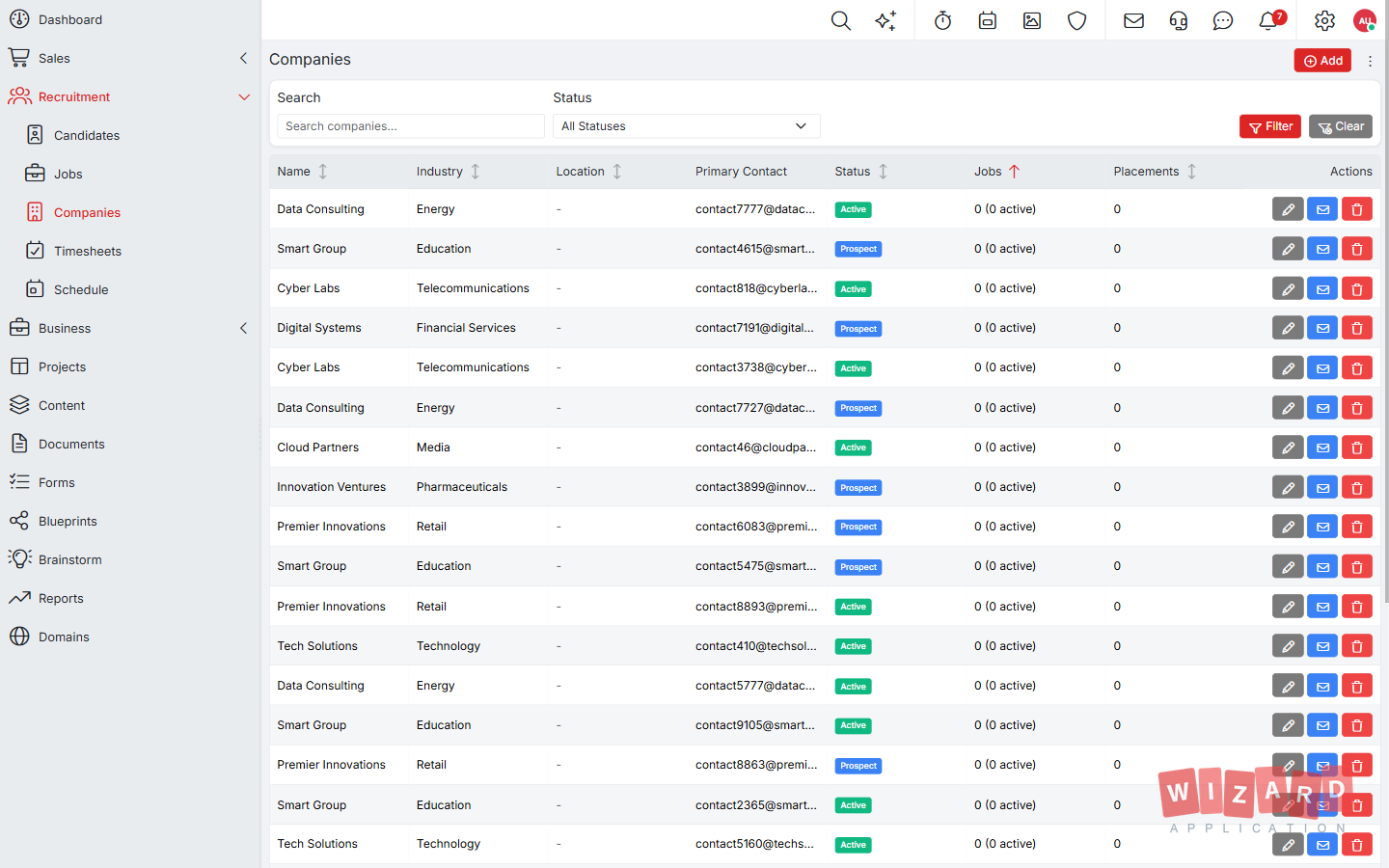Open notifications bell with badge
The height and width of the screenshot is (868, 1389).
click(1269, 20)
